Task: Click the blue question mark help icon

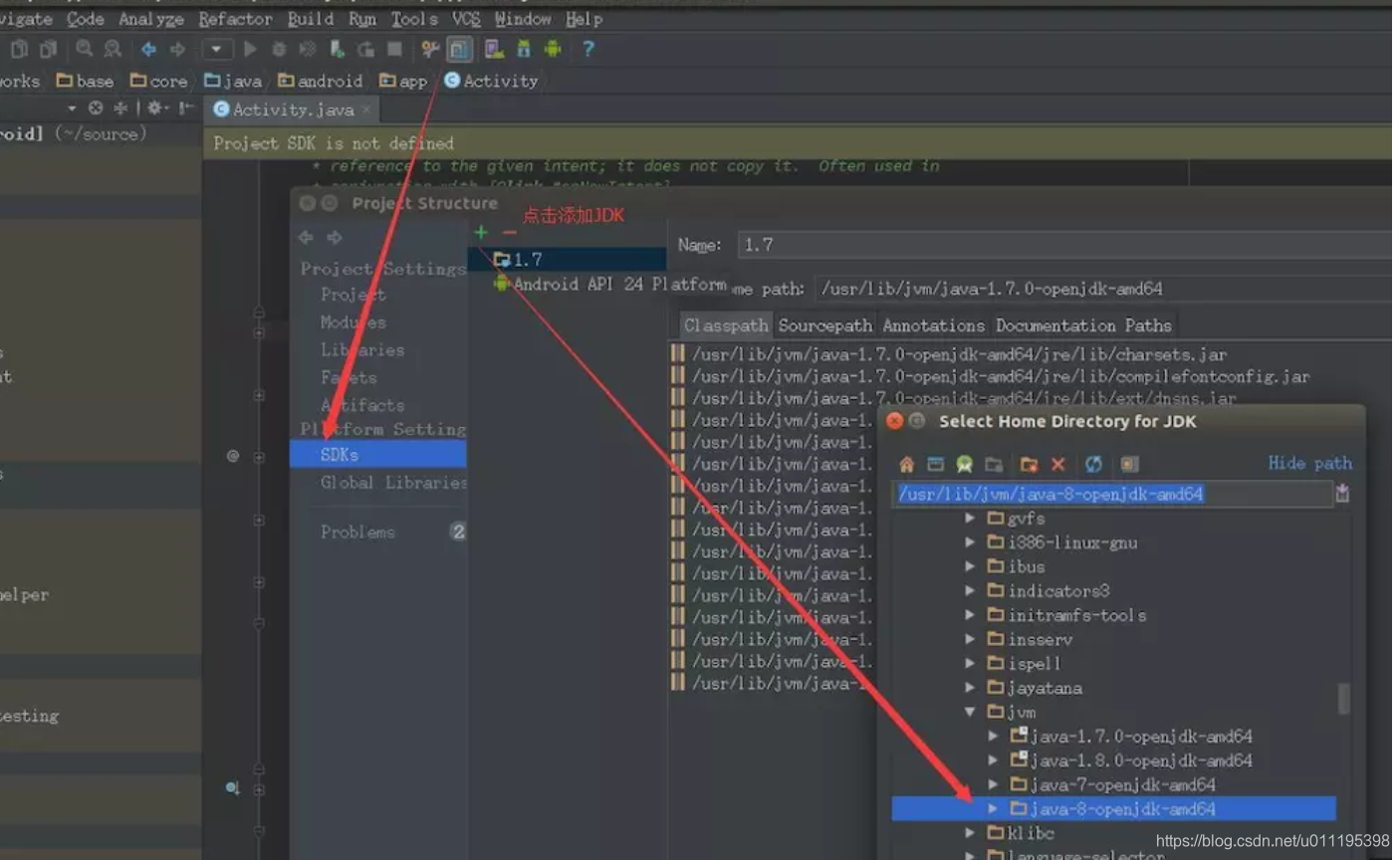Action: [587, 49]
